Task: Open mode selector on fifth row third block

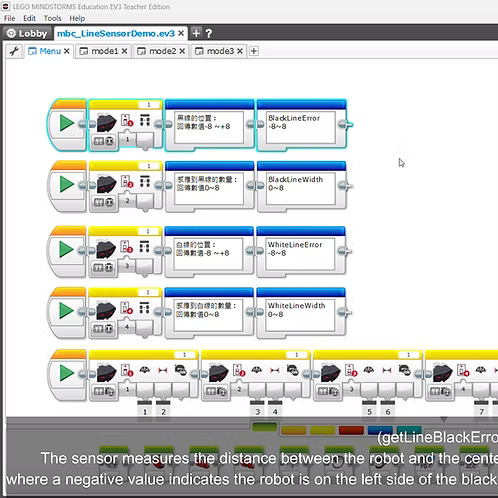Action: tap(328, 391)
